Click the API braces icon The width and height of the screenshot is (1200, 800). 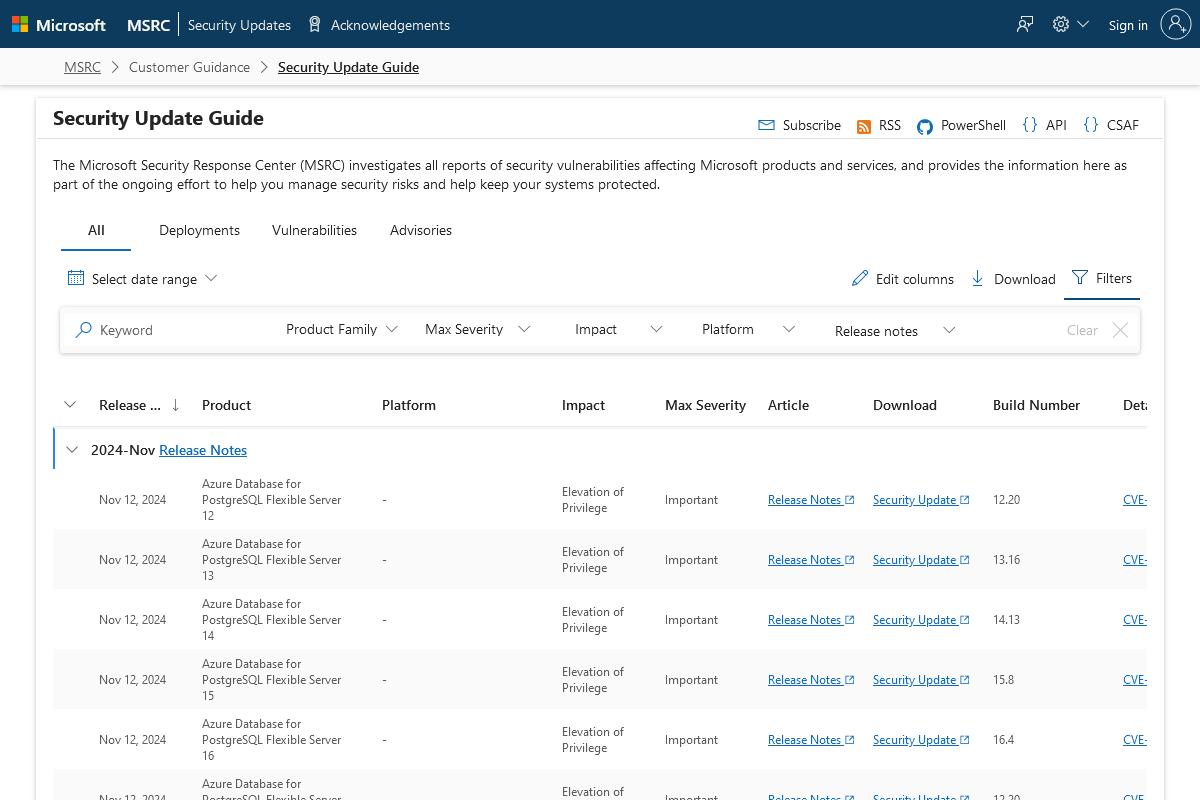[x=1030, y=125]
